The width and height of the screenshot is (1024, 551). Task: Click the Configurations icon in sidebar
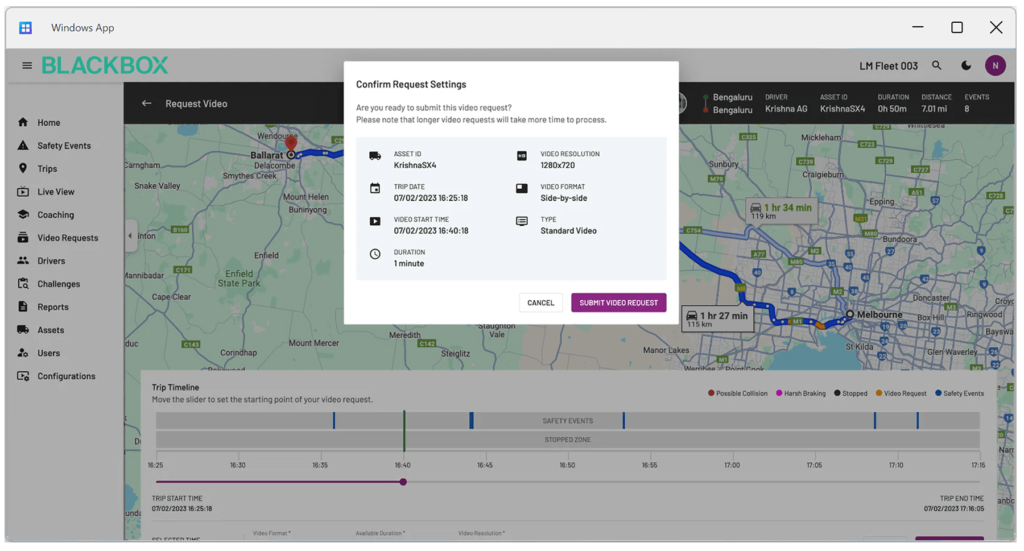click(x=23, y=375)
